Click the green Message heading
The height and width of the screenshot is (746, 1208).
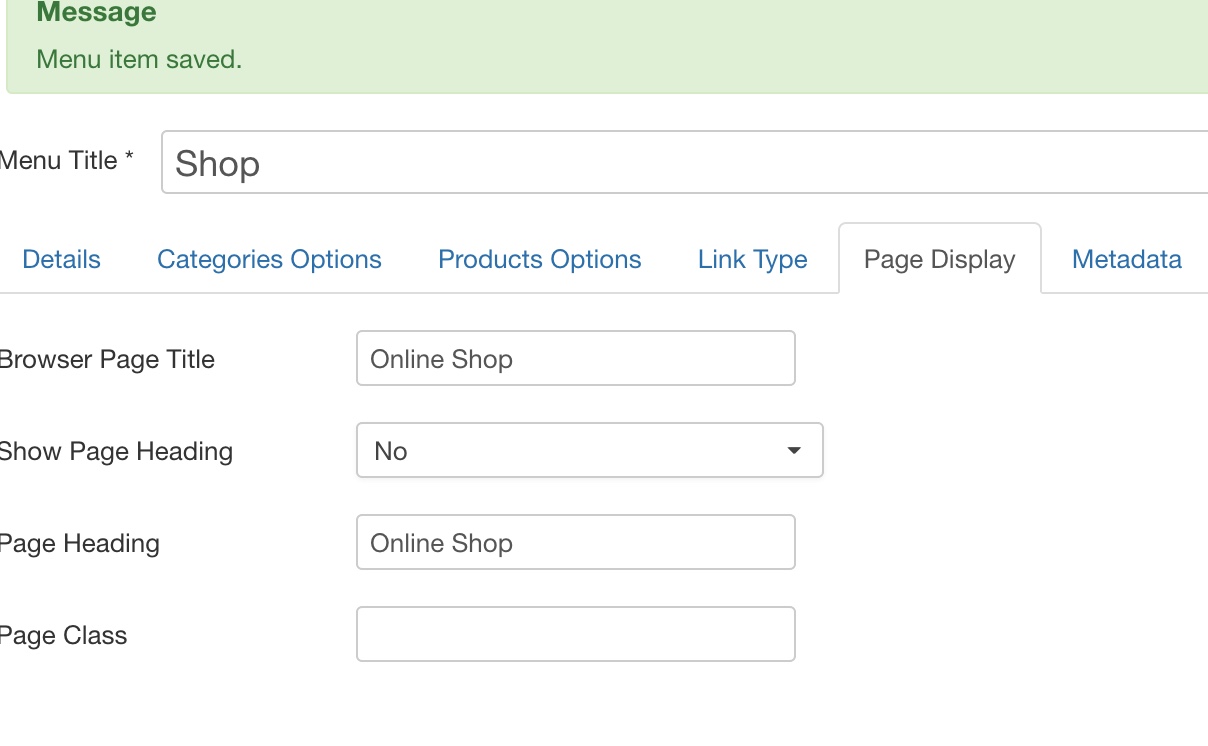96,13
